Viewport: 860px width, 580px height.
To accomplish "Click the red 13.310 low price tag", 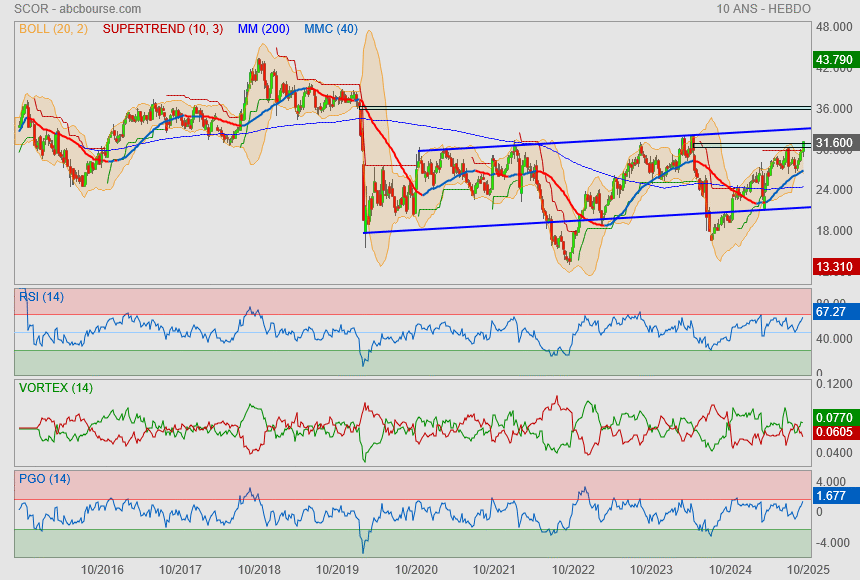I will click(x=833, y=267).
